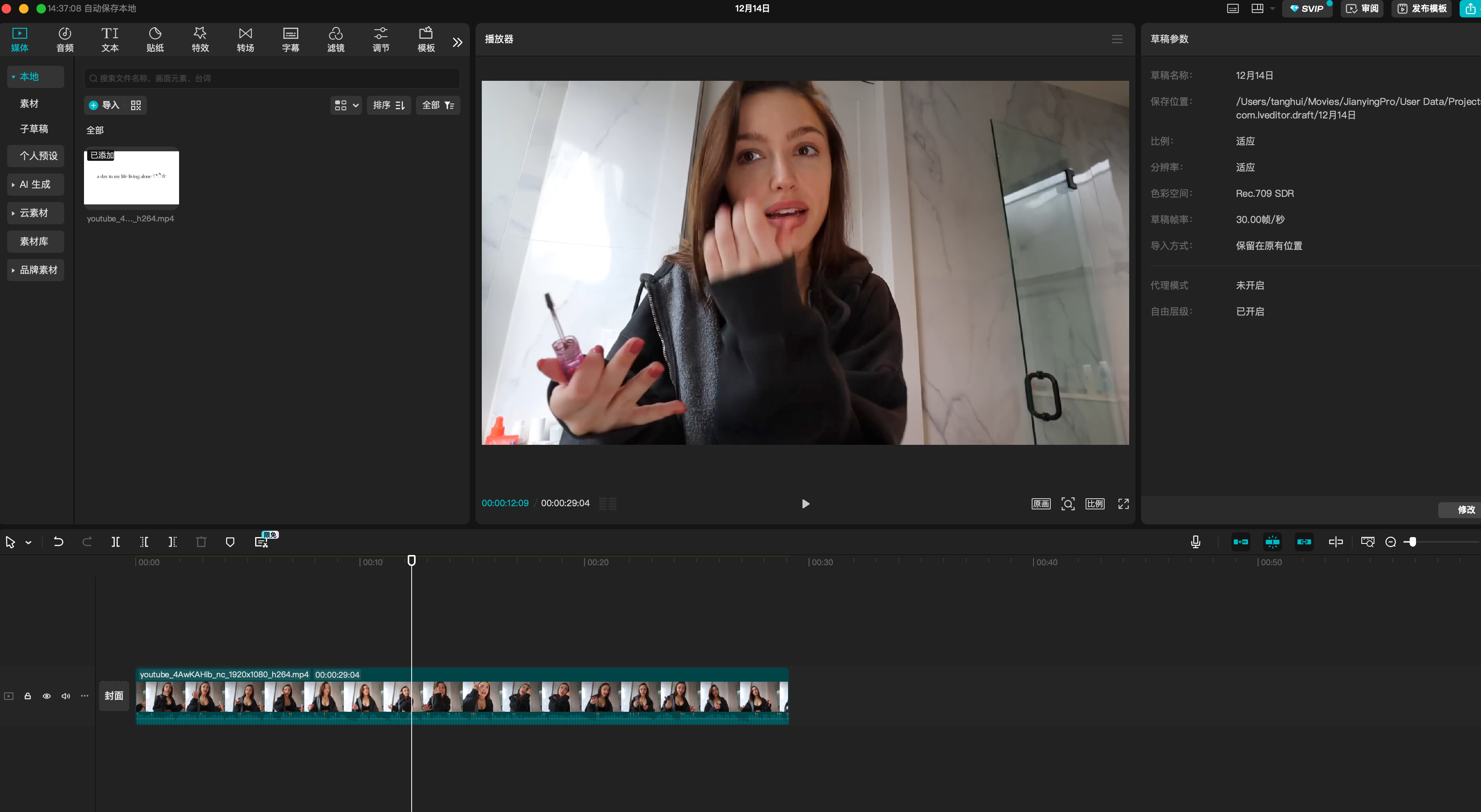Screen dimensions: 1481x812
Task: Click the undo arrow icon
Action: click(x=58, y=542)
